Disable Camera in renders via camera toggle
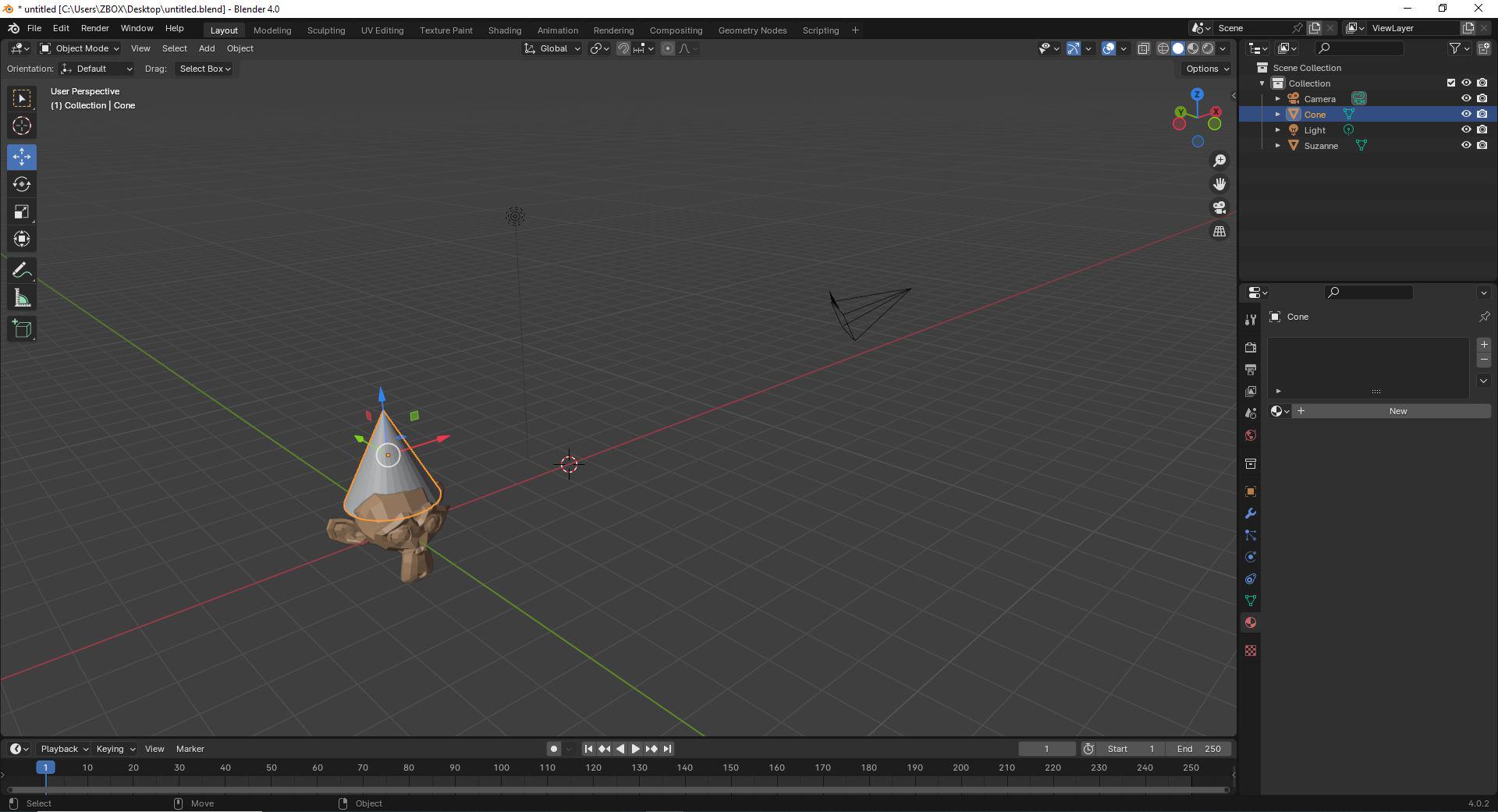Screen dimensions: 1498x812 [1482, 98]
